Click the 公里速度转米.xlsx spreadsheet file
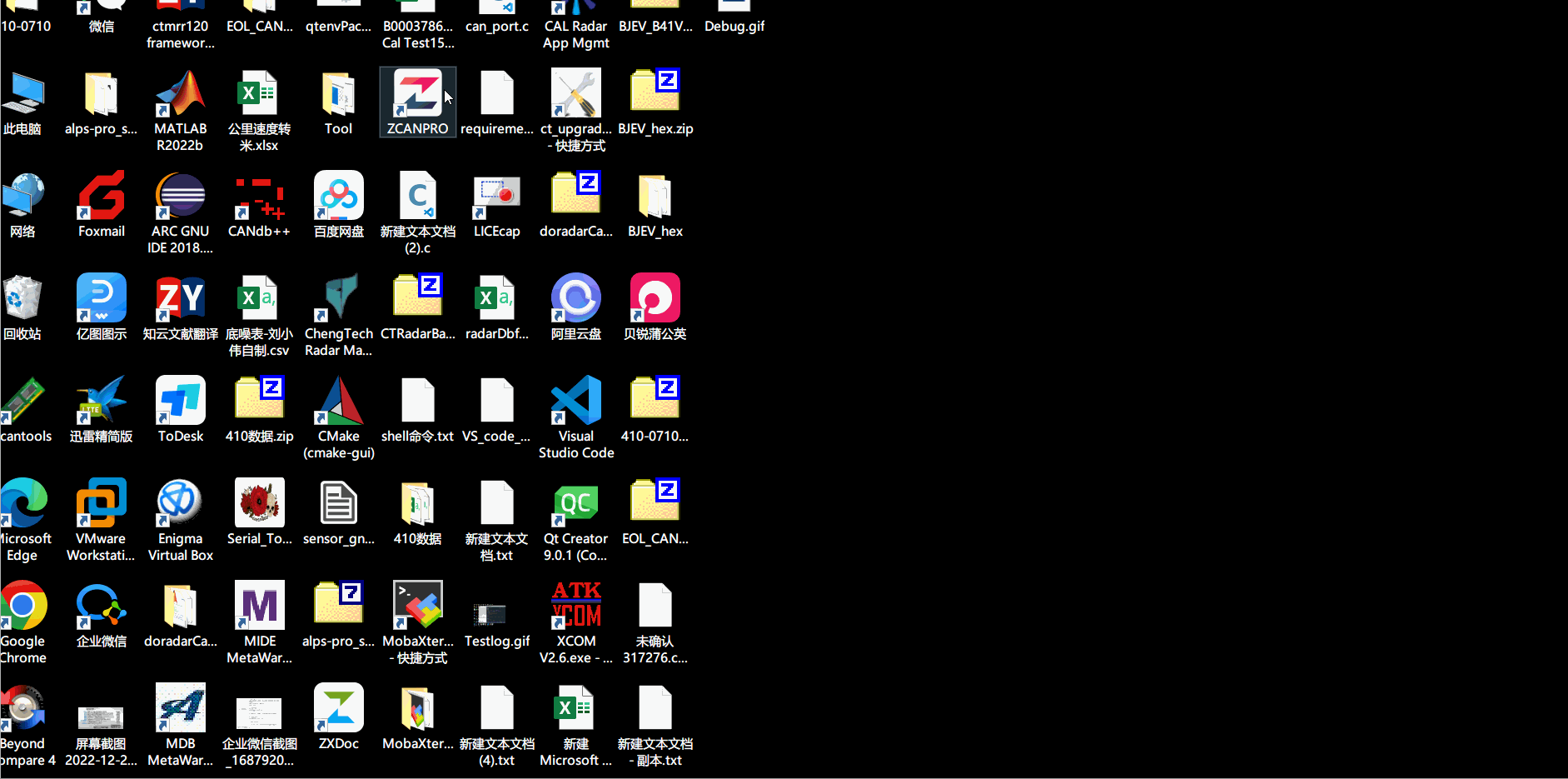 click(259, 94)
